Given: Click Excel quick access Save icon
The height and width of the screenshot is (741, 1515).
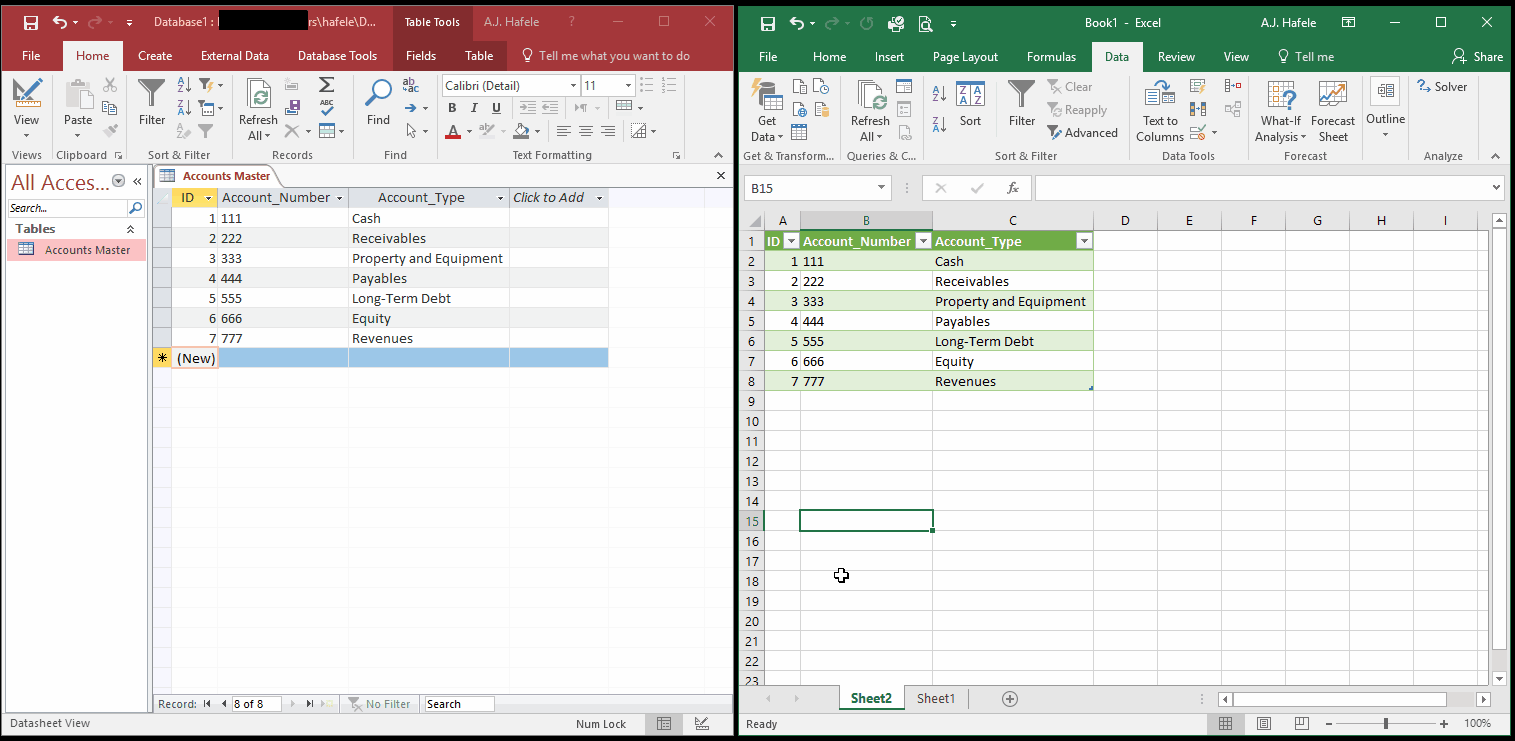Looking at the screenshot, I should coord(767,23).
